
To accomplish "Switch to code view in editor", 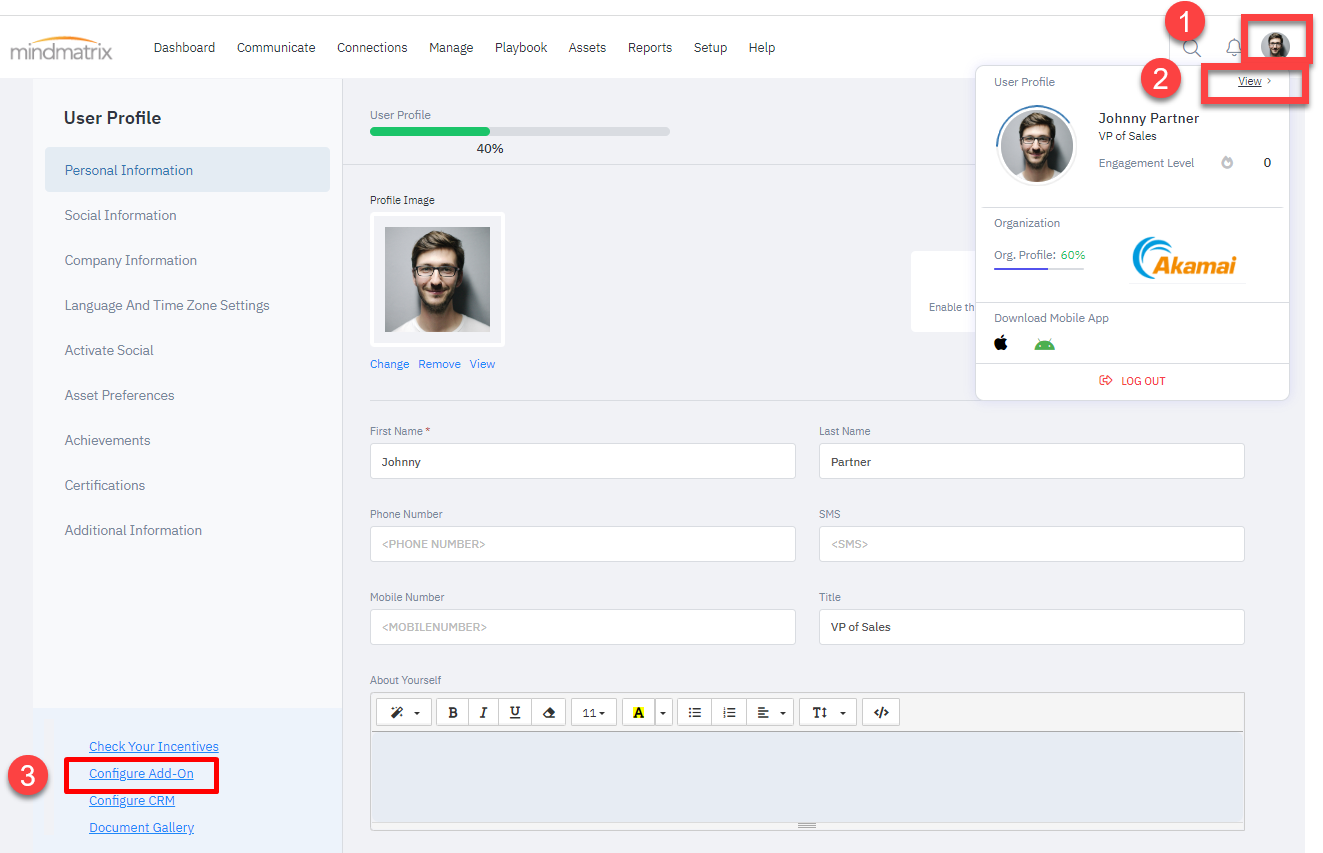I will tap(881, 713).
